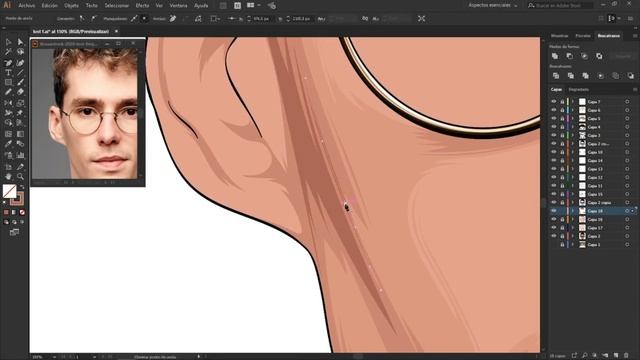The image size is (640, 360).
Task: Open the Ayuda menu
Action: [x=201, y=6]
